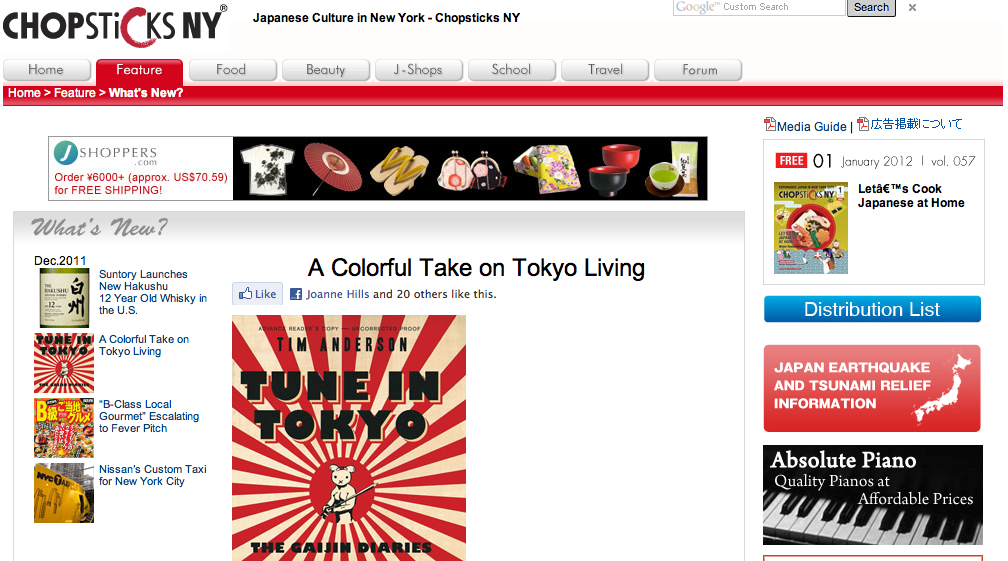Click the January 2012 magazine cover
Image resolution: width=1008 pixels, height=561 pixels.
pos(811,228)
